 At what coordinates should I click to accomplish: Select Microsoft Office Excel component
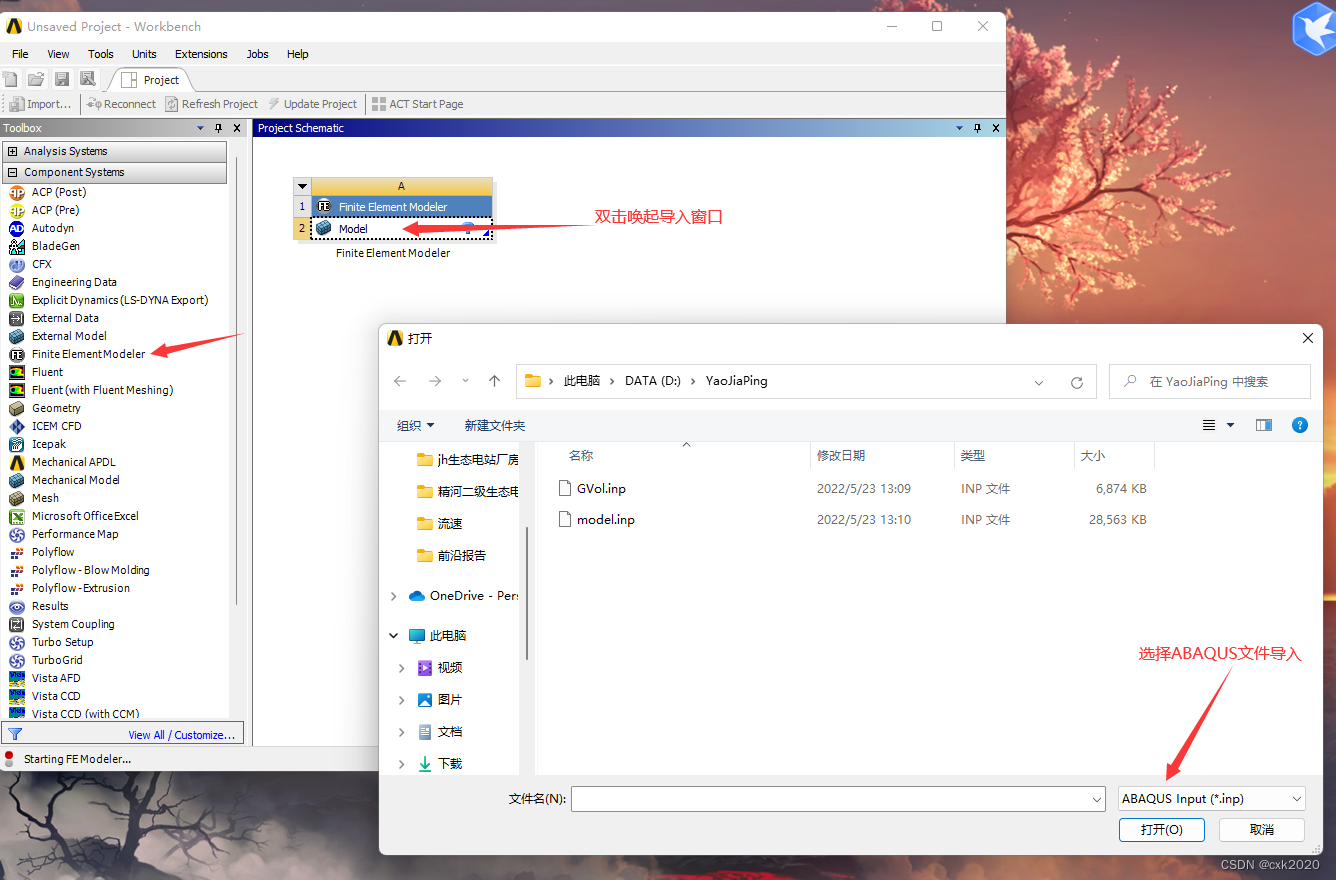[x=85, y=516]
